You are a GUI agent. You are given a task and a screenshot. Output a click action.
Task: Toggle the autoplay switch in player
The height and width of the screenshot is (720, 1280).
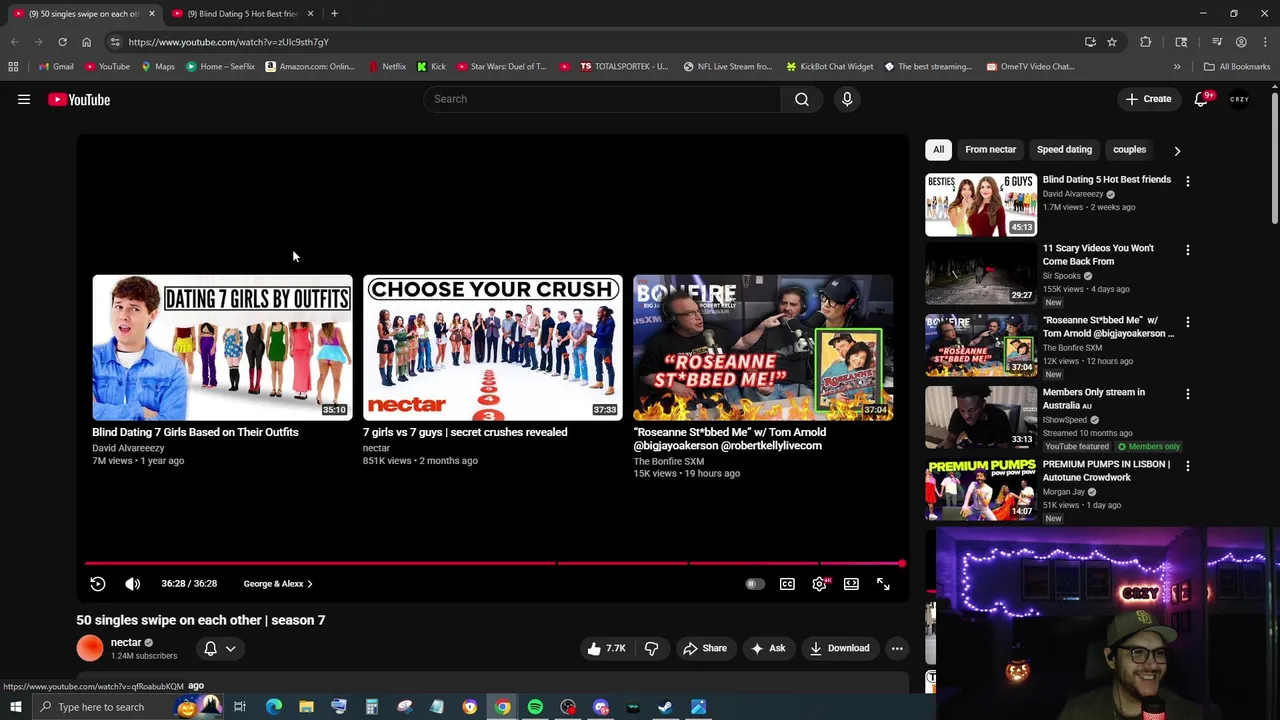point(755,584)
